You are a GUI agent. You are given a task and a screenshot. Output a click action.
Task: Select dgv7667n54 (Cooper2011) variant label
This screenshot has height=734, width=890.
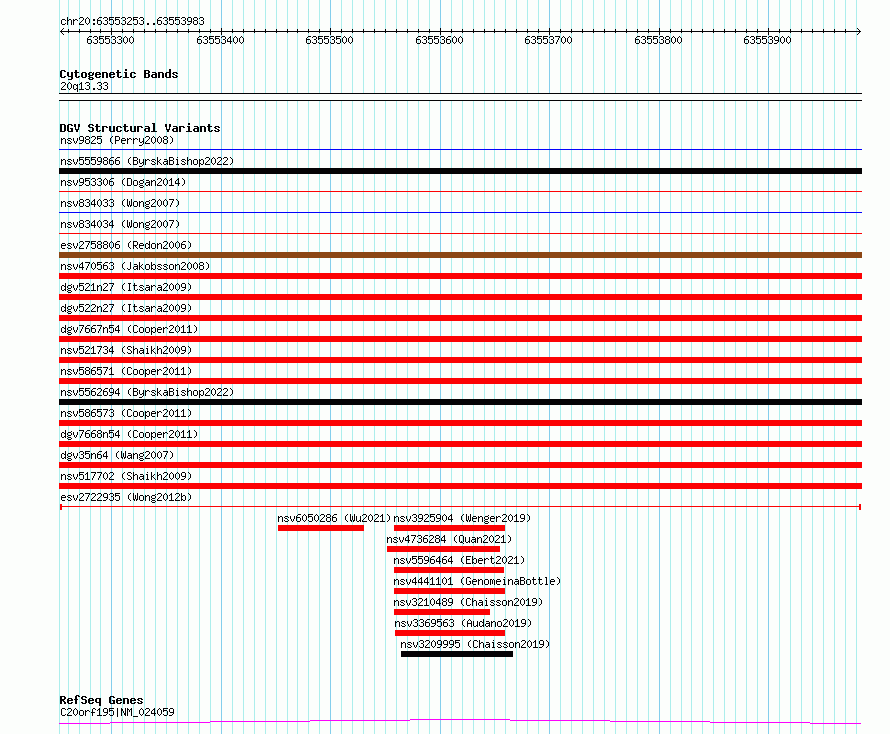click(x=129, y=329)
